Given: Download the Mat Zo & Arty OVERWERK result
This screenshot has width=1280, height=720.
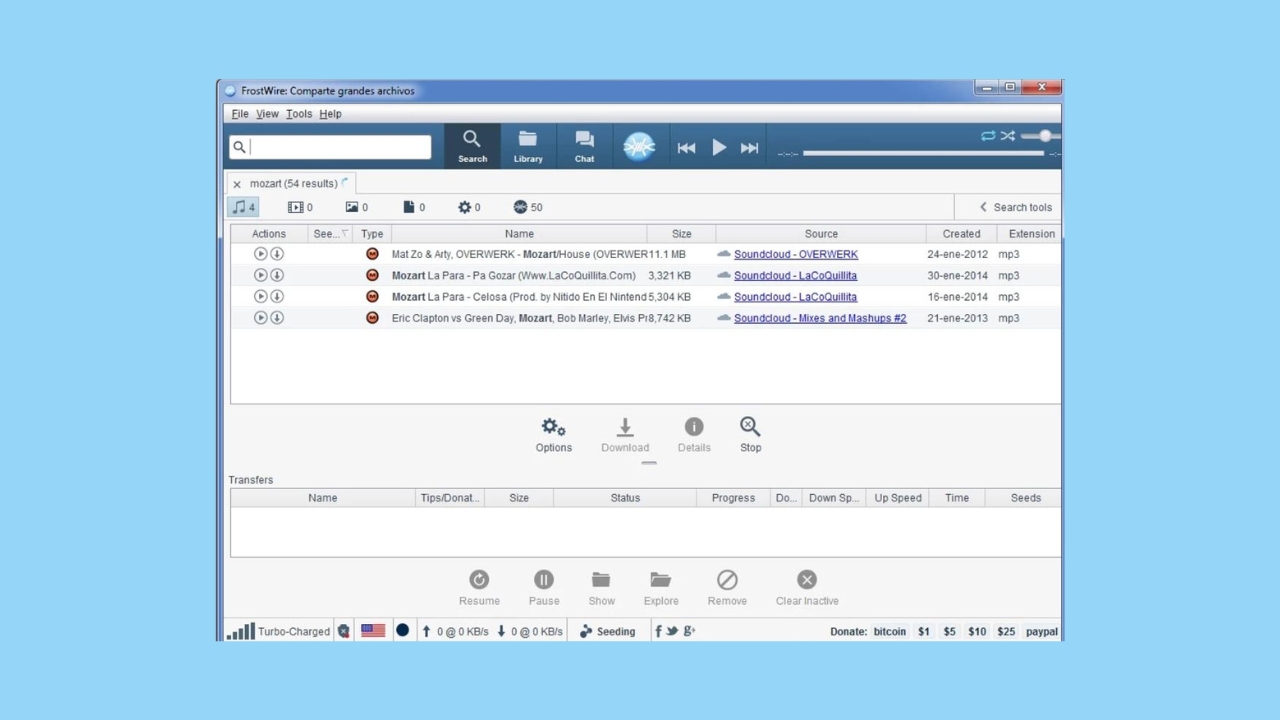Looking at the screenshot, I should 277,254.
